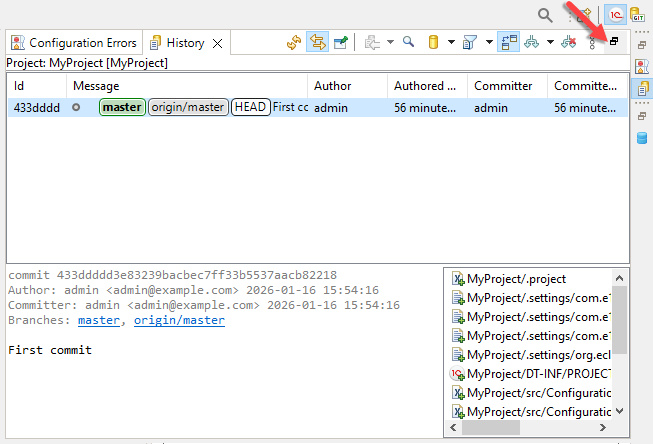
Task: Open dropdown beside the branch arrows icon
Action: point(550,42)
